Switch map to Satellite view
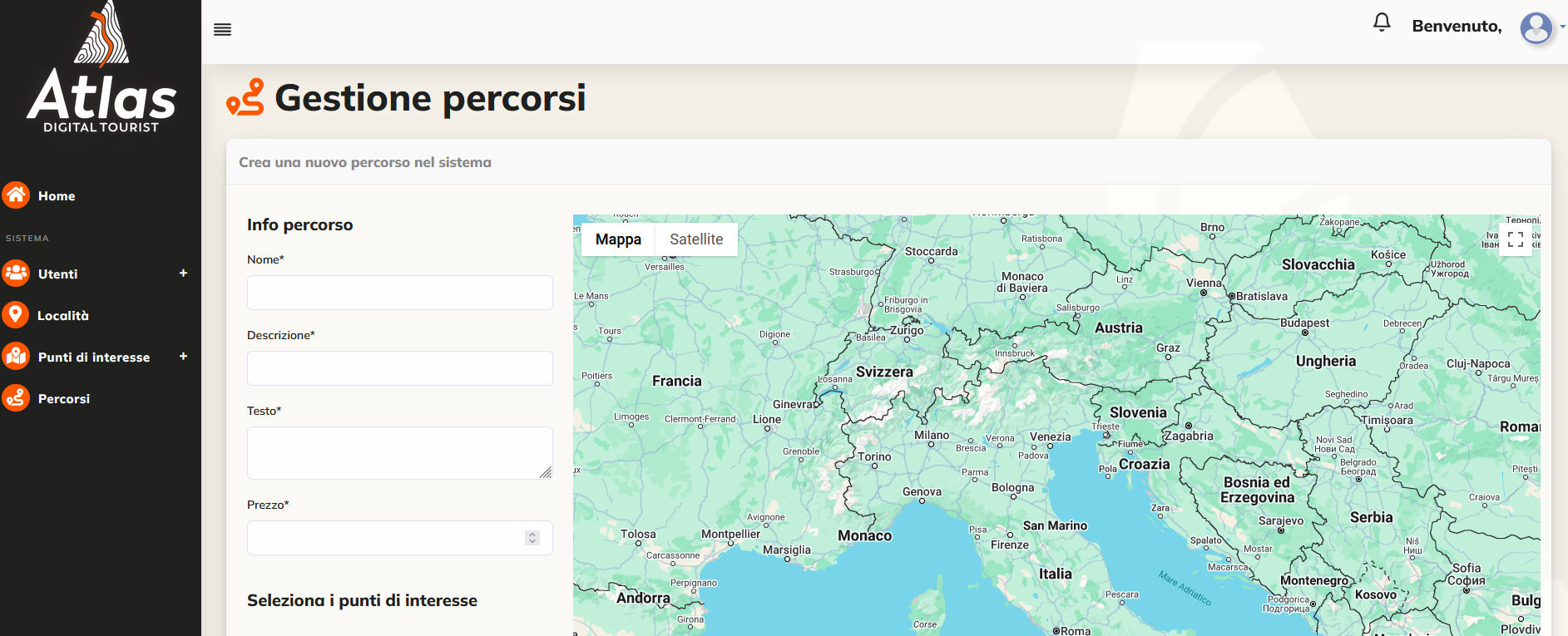This screenshot has width=1568, height=636. (696, 239)
